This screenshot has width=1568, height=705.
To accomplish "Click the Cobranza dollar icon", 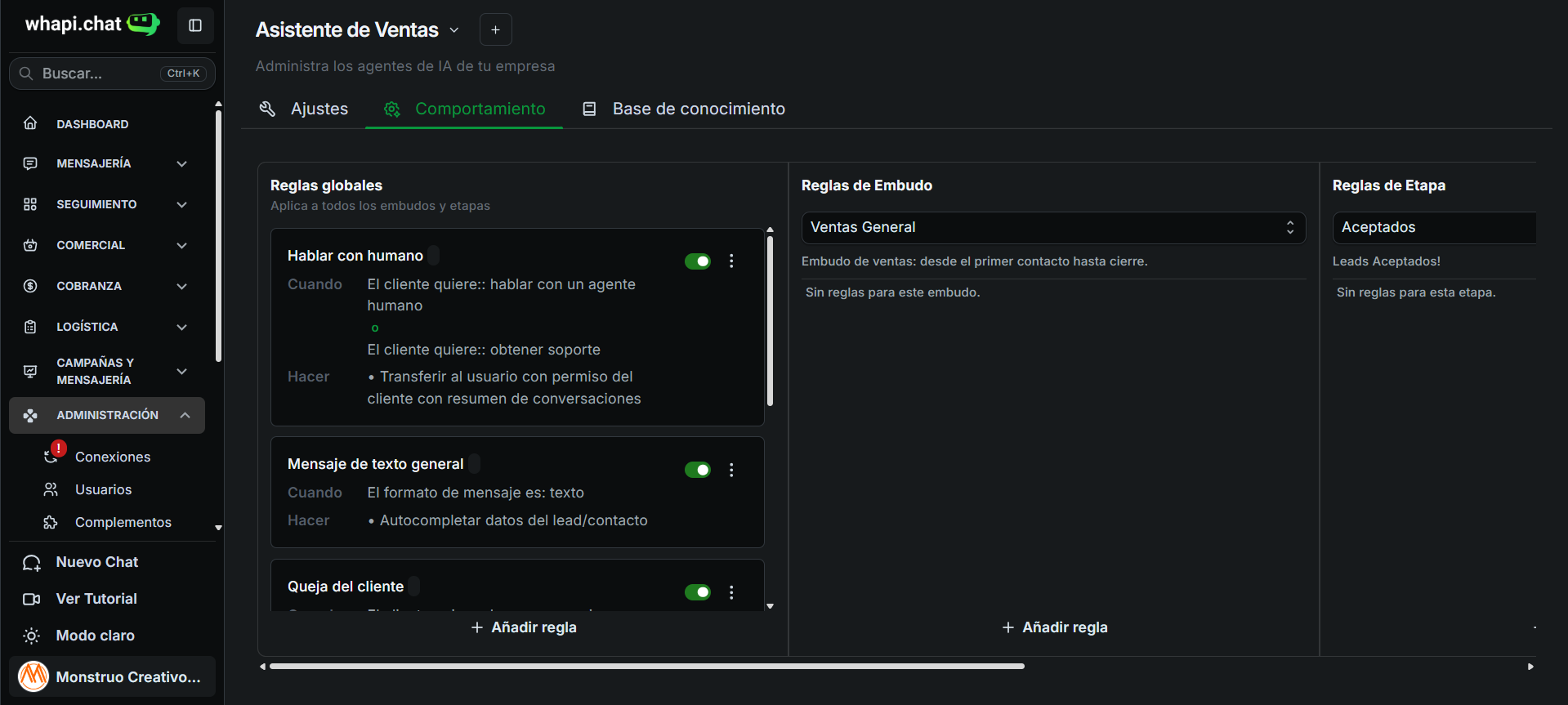I will (30, 286).
